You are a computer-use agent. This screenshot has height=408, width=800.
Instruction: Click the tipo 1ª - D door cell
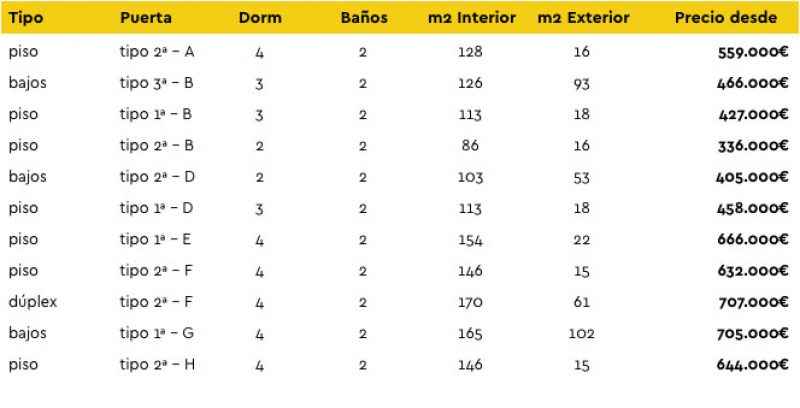click(156, 208)
